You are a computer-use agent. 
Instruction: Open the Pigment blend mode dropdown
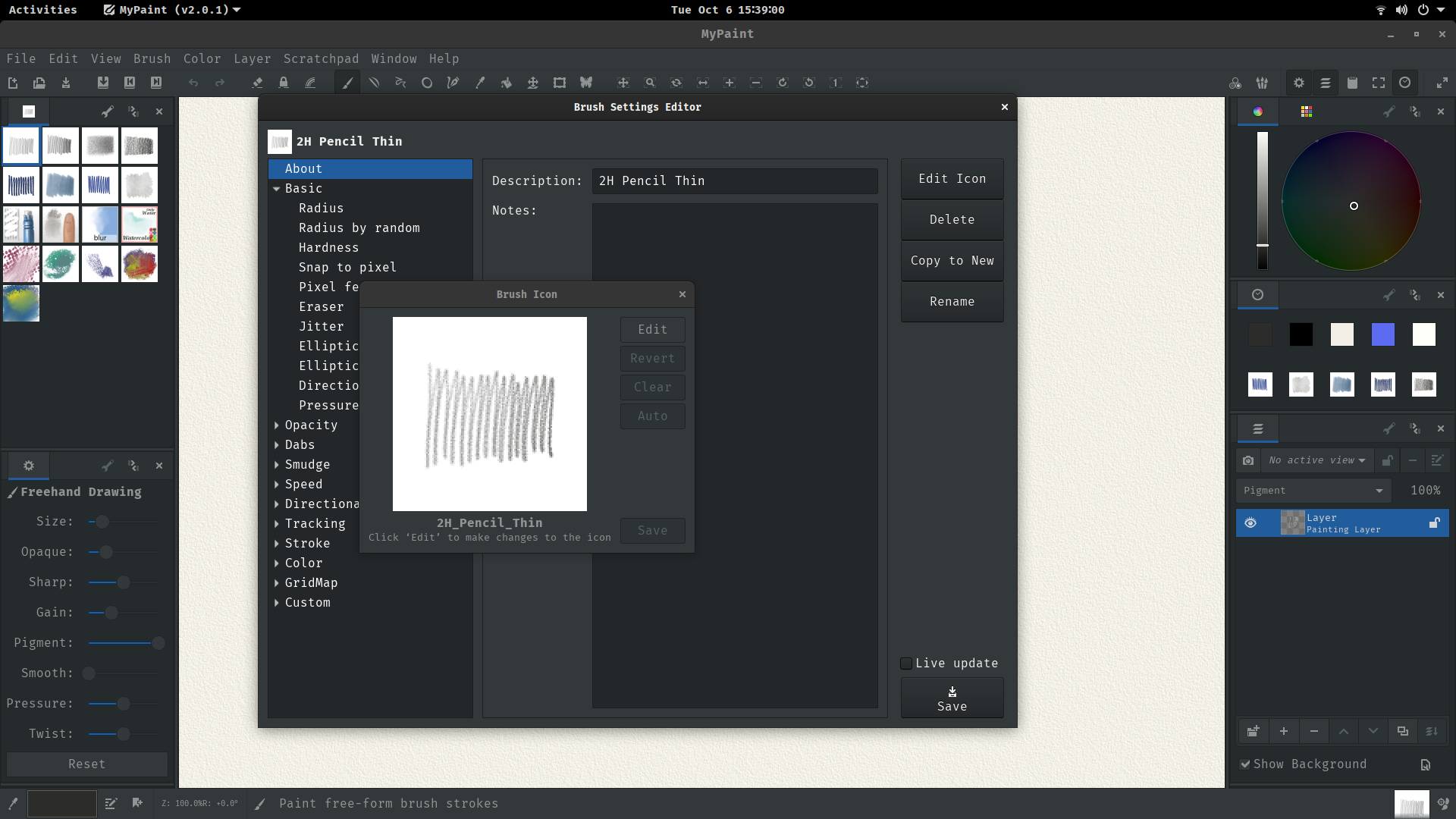(x=1313, y=490)
